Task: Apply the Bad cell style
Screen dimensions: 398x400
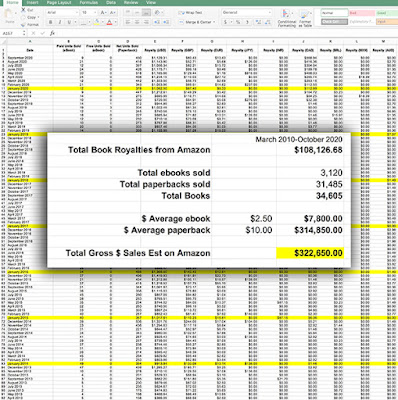Action: tap(362, 13)
